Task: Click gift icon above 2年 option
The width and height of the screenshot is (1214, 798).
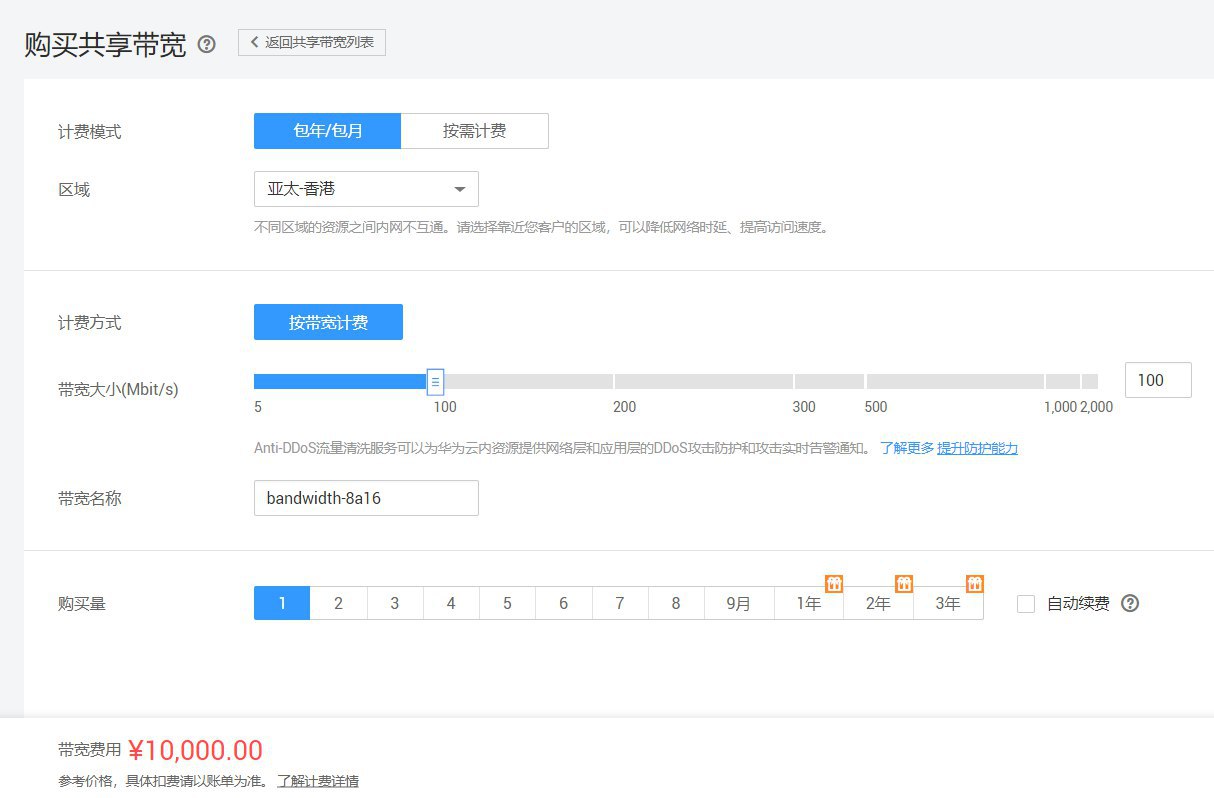Action: (904, 584)
